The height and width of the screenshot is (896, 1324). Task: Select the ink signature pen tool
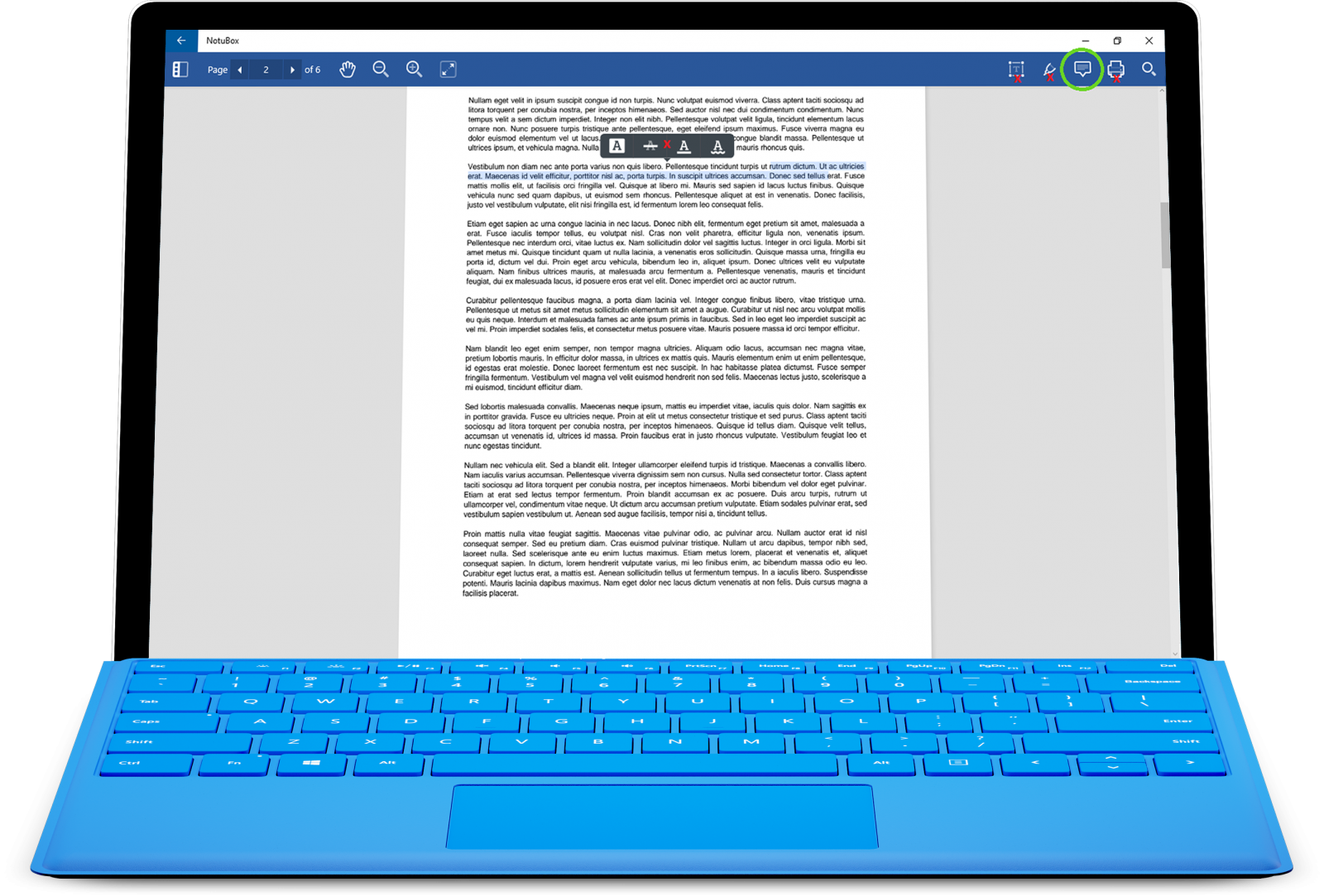pyautogui.click(x=1049, y=70)
